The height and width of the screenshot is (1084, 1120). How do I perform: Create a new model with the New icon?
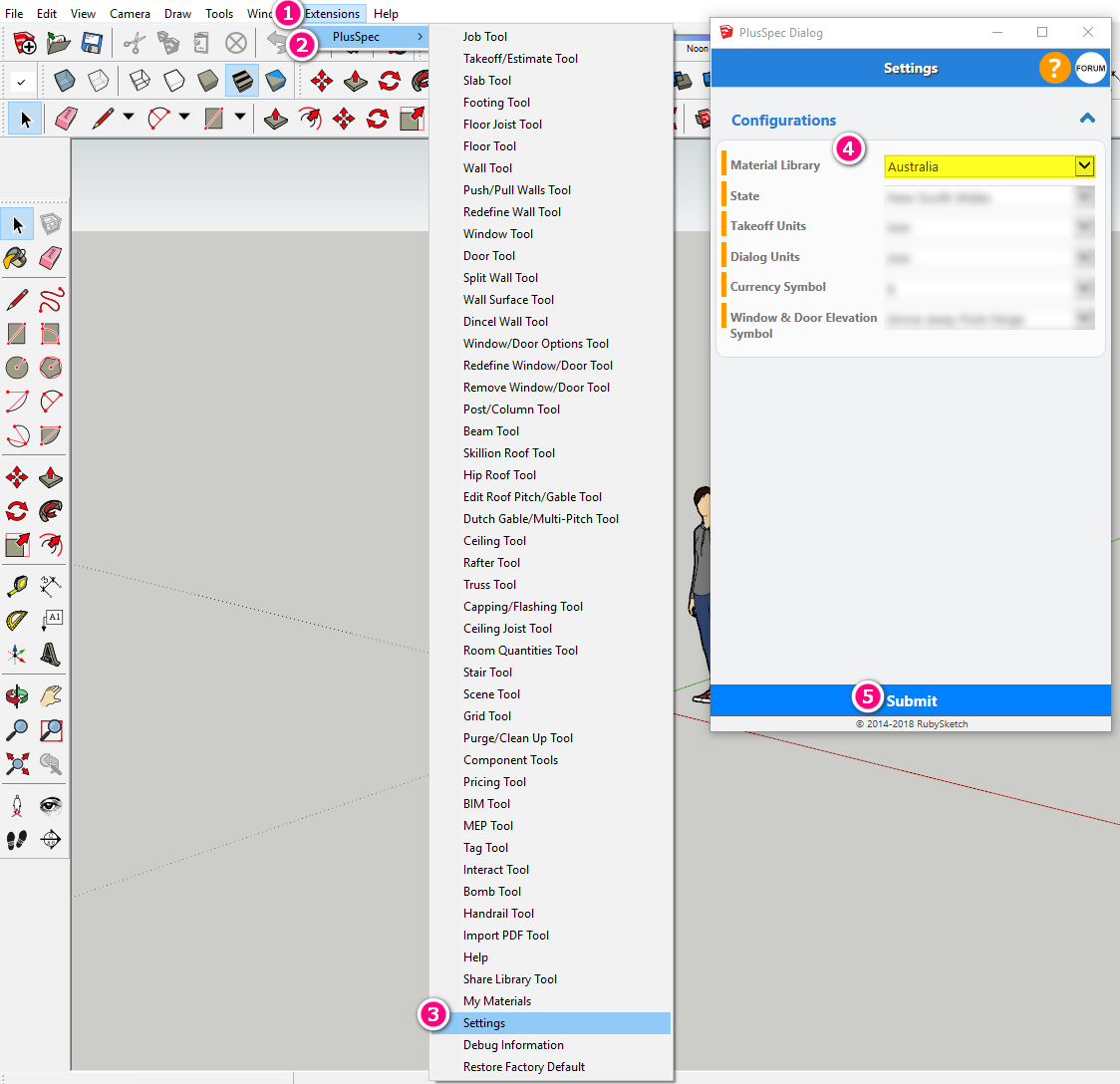pyautogui.click(x=24, y=43)
